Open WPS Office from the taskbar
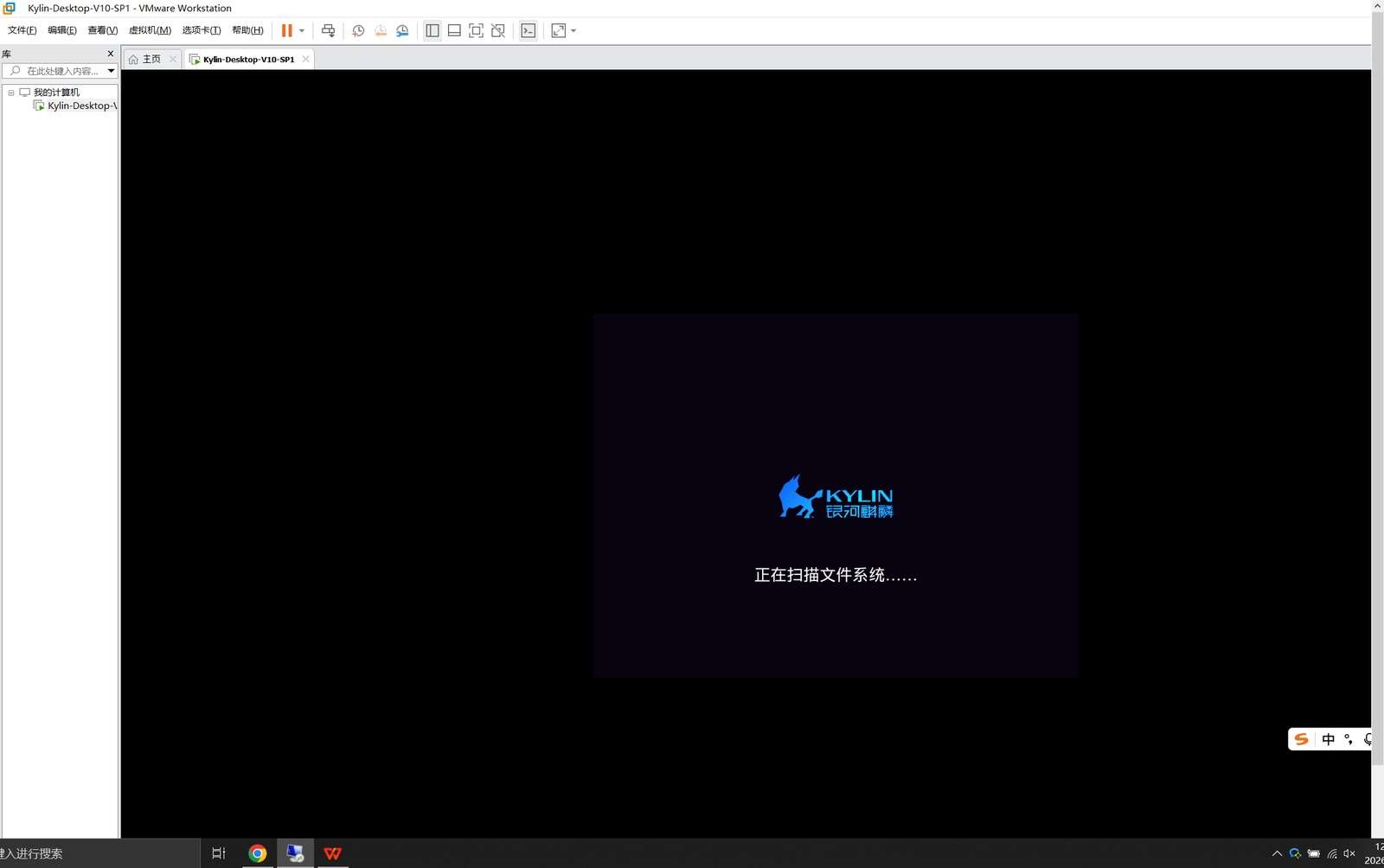Image resolution: width=1384 pixels, height=868 pixels. 333,853
